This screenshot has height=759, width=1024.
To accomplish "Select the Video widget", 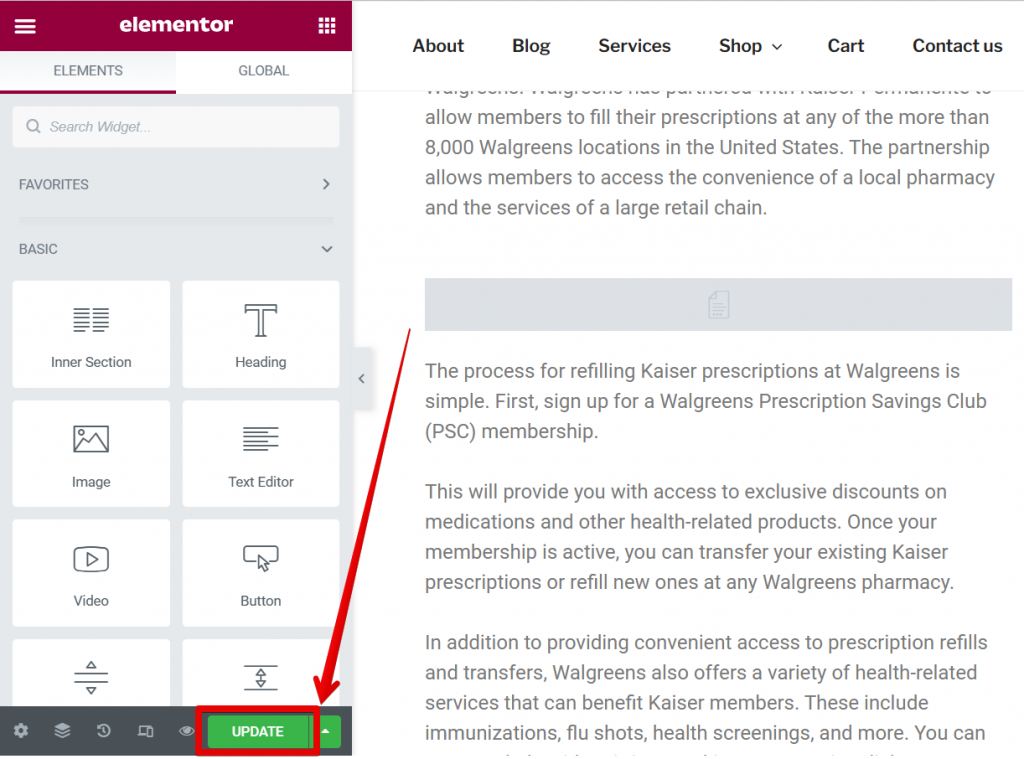I will pos(91,572).
